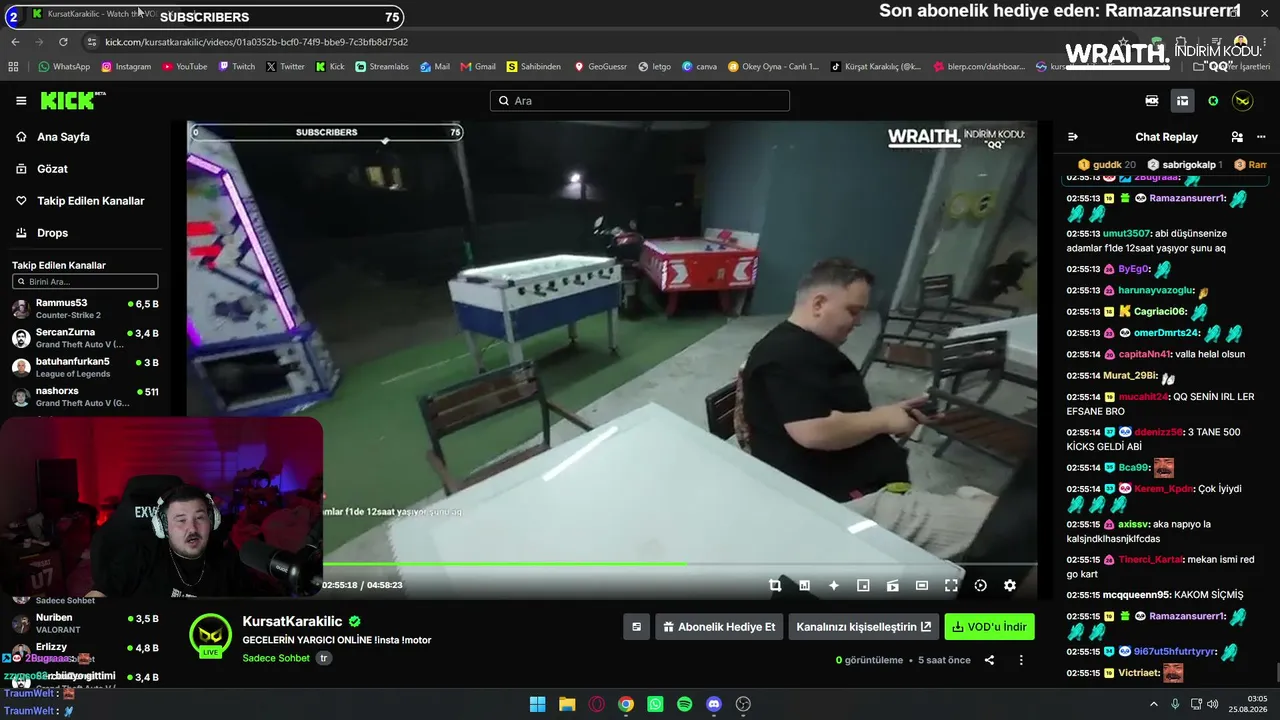Click the KursatKarakilic channel avatar with LIVE badge
1280x720 pixels.
210,635
